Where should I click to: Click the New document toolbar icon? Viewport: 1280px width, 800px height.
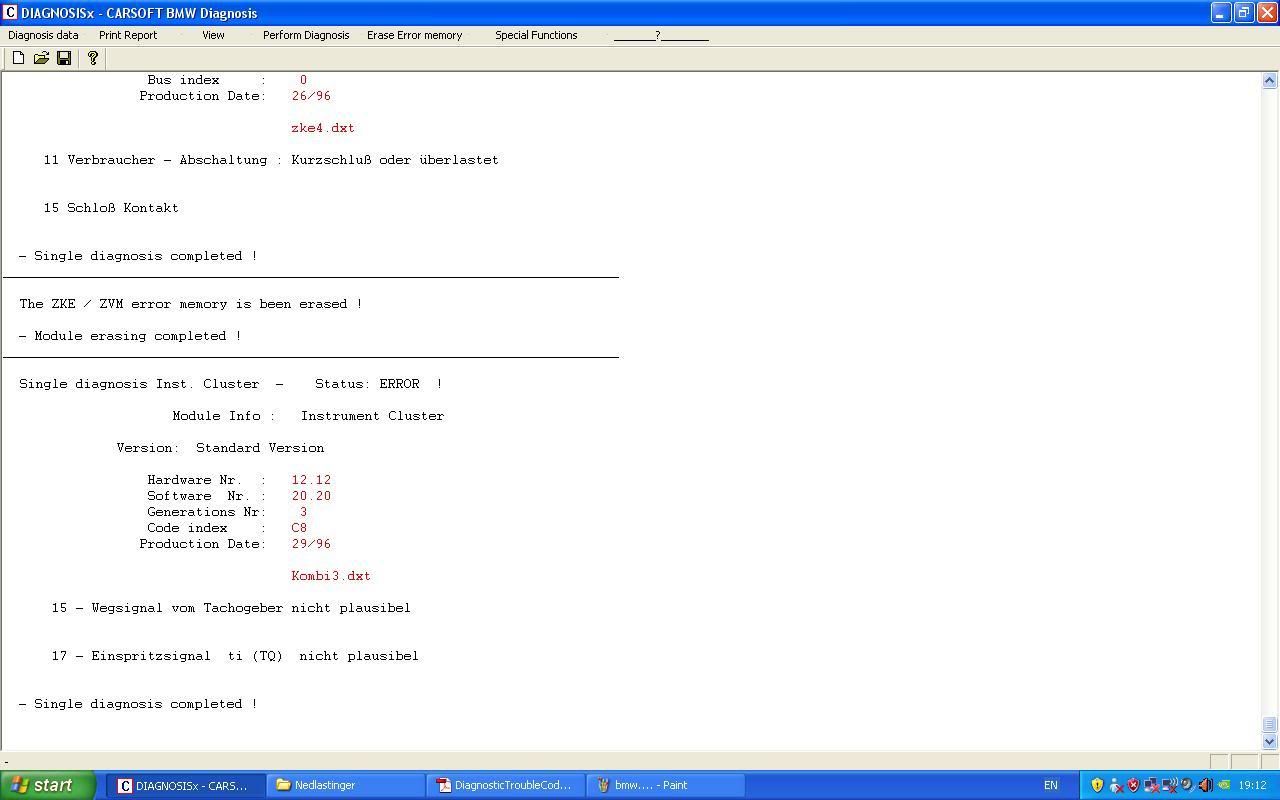(18, 58)
